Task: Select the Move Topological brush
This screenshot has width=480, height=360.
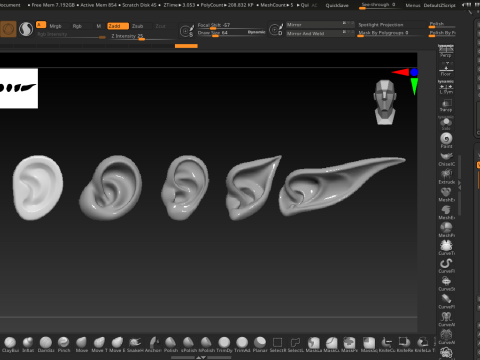Action: (x=99, y=344)
